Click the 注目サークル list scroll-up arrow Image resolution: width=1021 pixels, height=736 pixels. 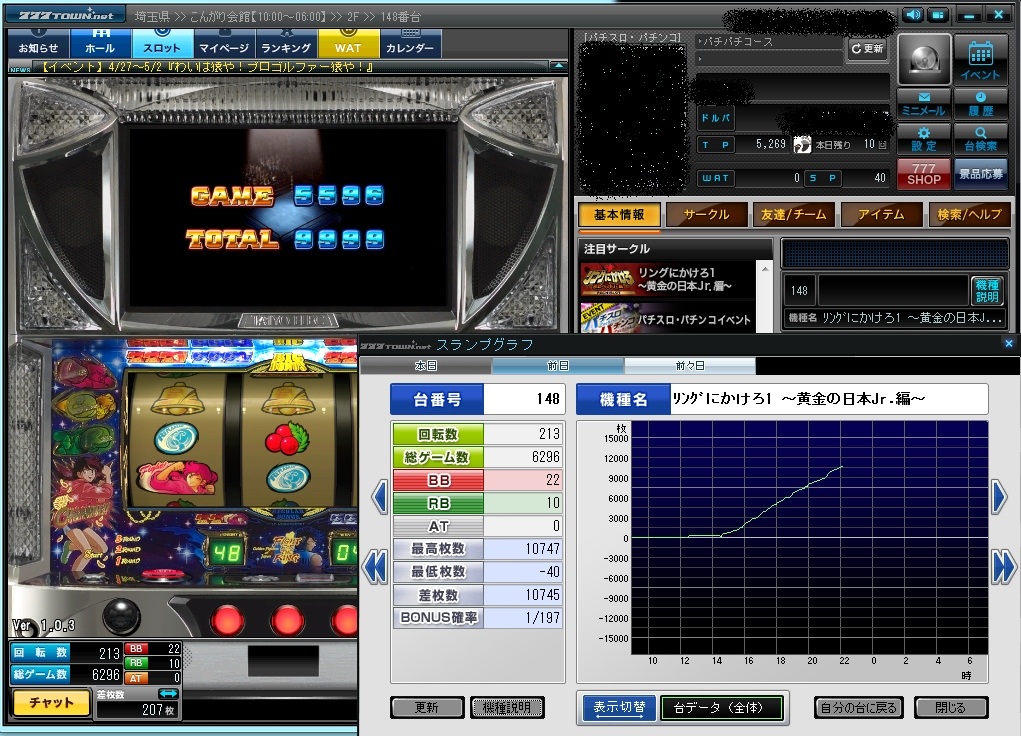(765, 268)
